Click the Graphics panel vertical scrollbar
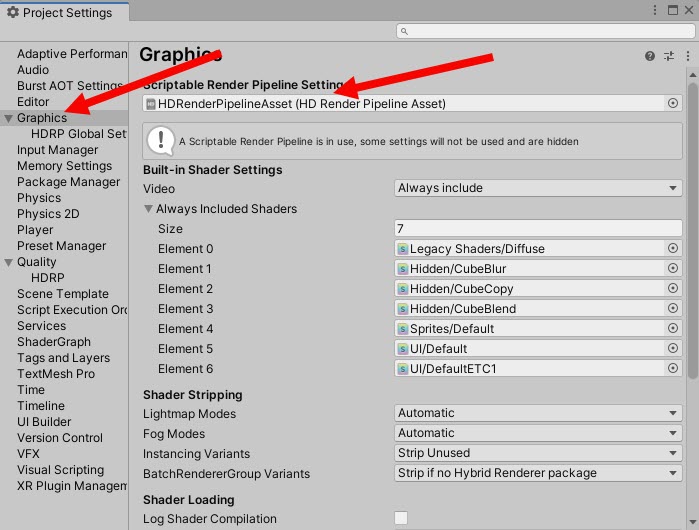The height and width of the screenshot is (530, 699). tap(692, 231)
